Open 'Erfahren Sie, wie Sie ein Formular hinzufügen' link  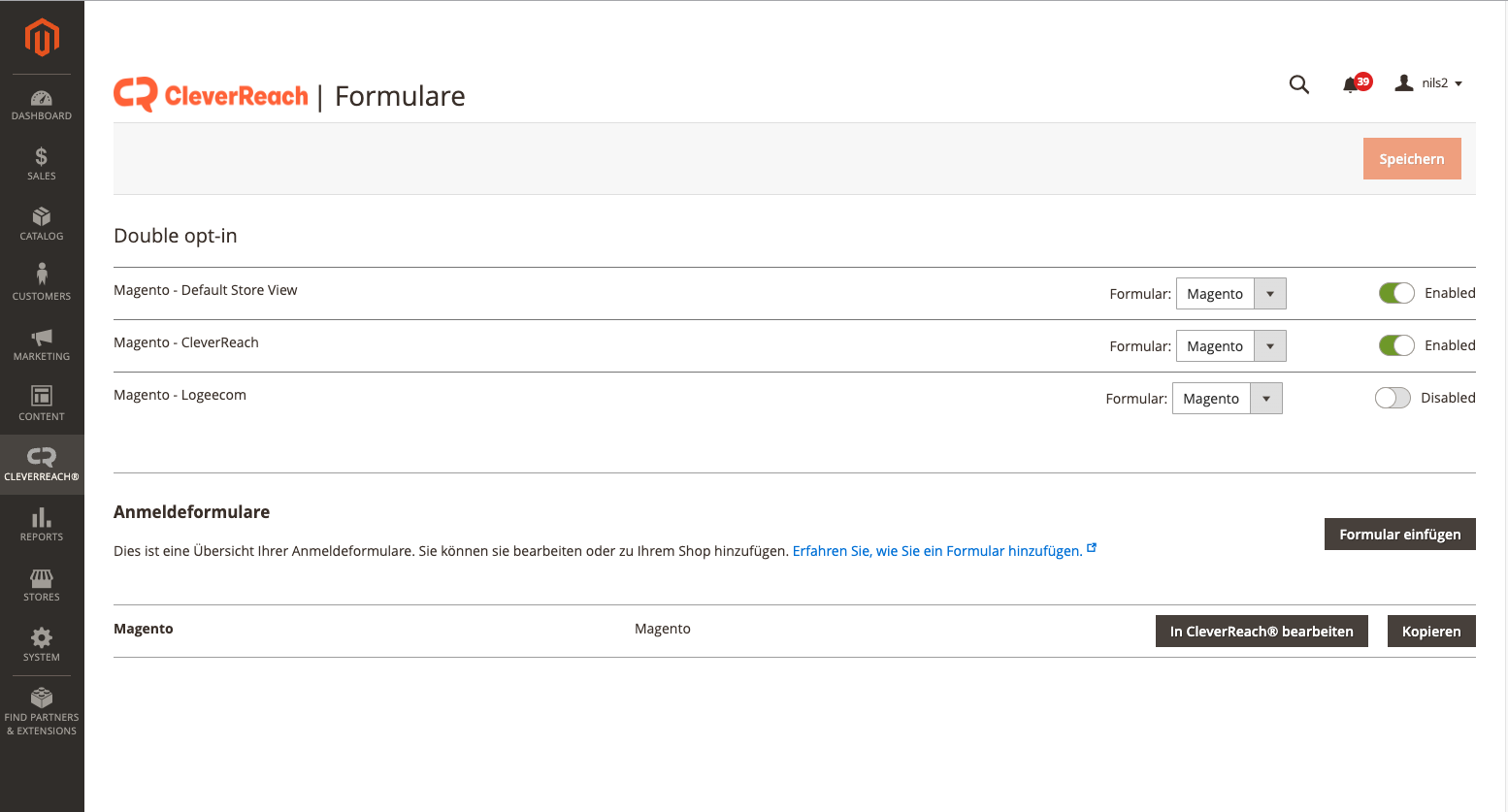pos(937,551)
